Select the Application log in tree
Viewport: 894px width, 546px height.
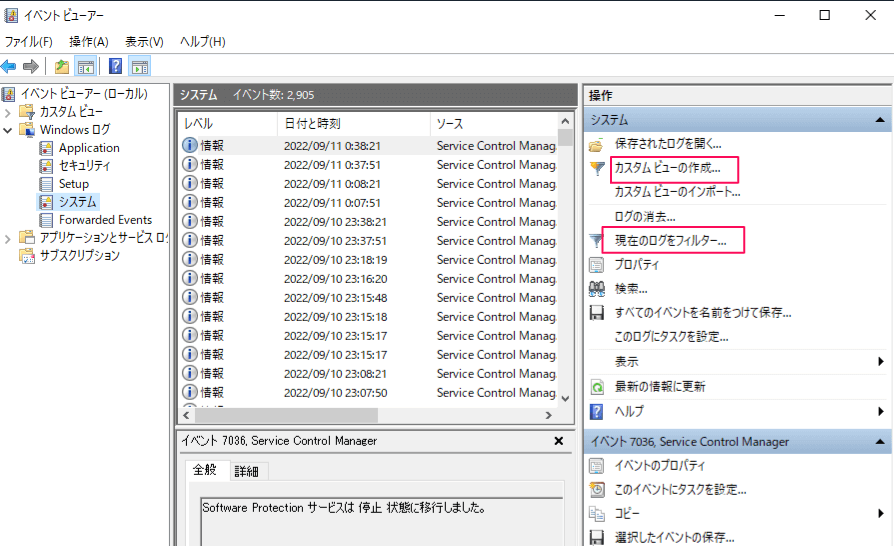(89, 148)
